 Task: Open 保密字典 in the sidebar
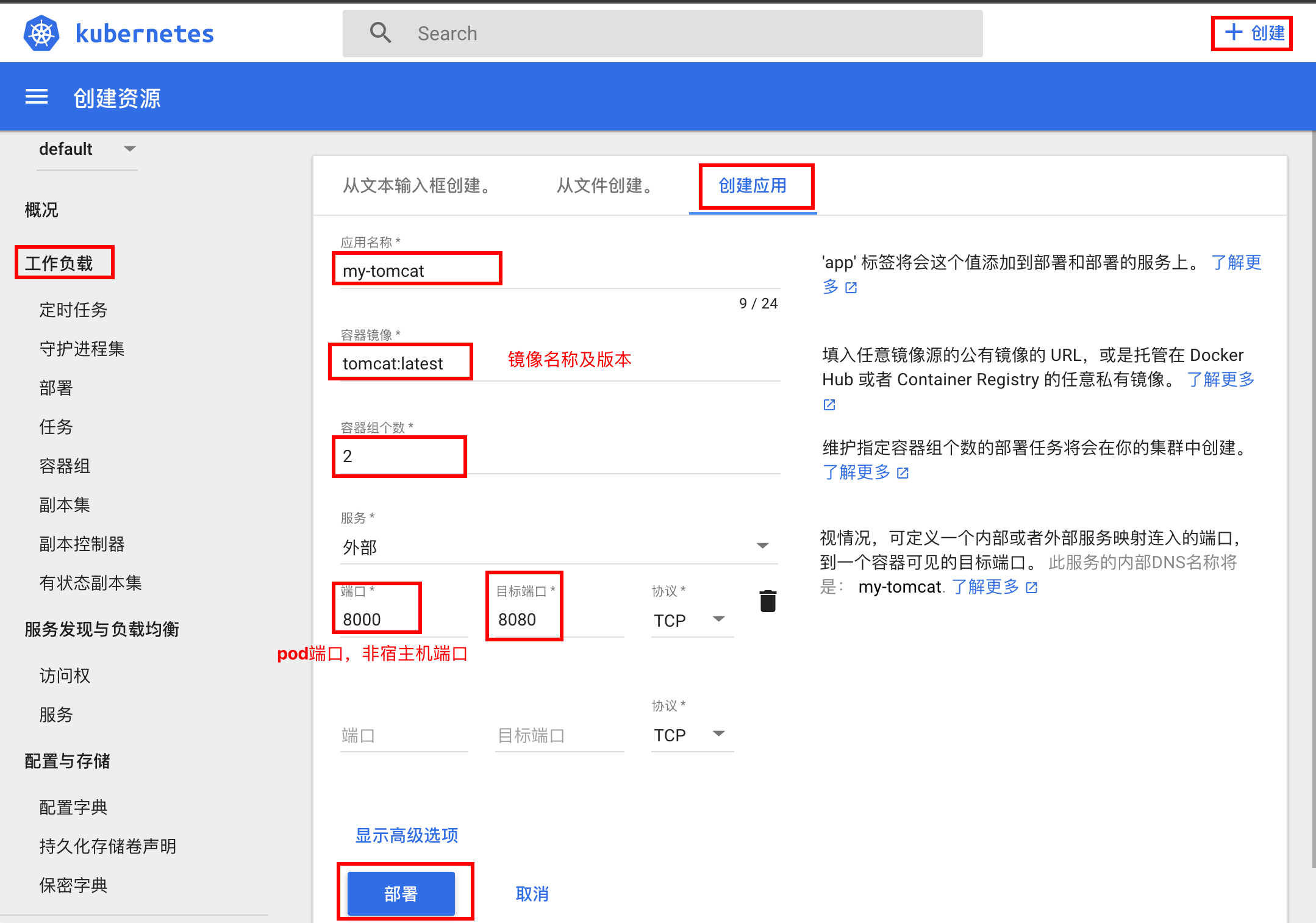pyautogui.click(x=73, y=885)
